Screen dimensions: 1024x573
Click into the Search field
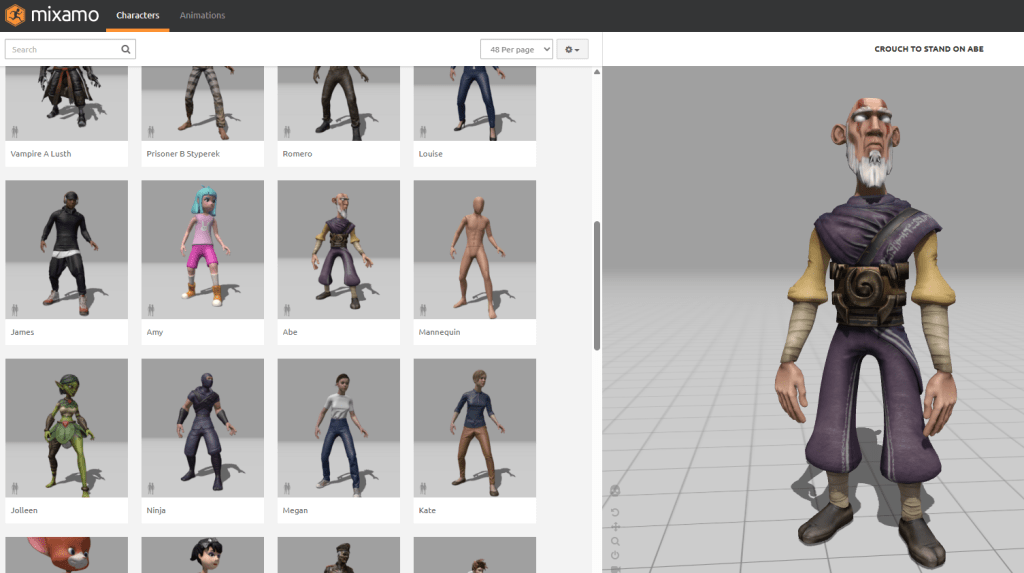click(x=62, y=49)
